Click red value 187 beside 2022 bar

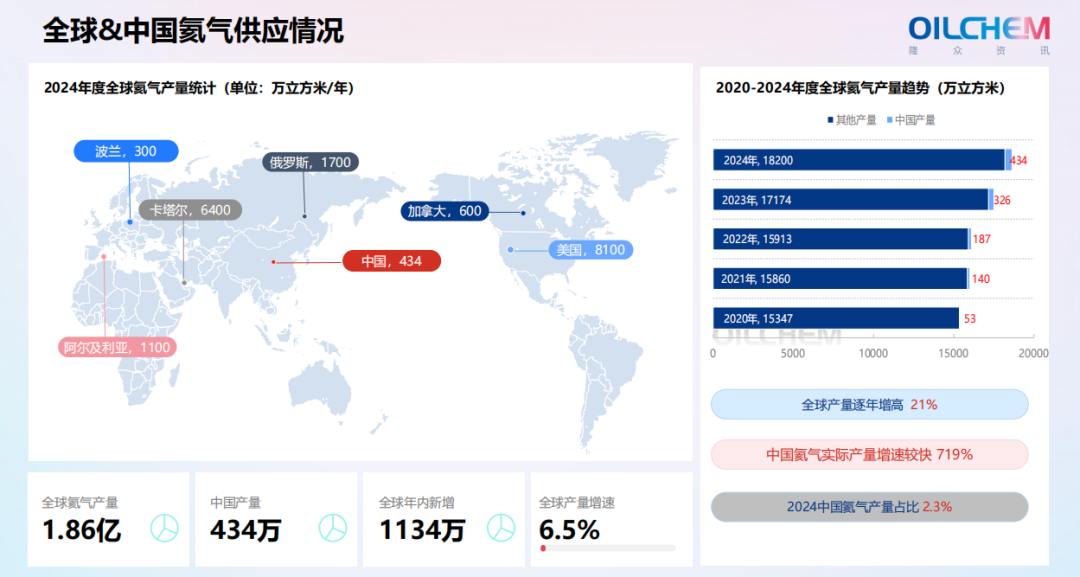point(982,240)
